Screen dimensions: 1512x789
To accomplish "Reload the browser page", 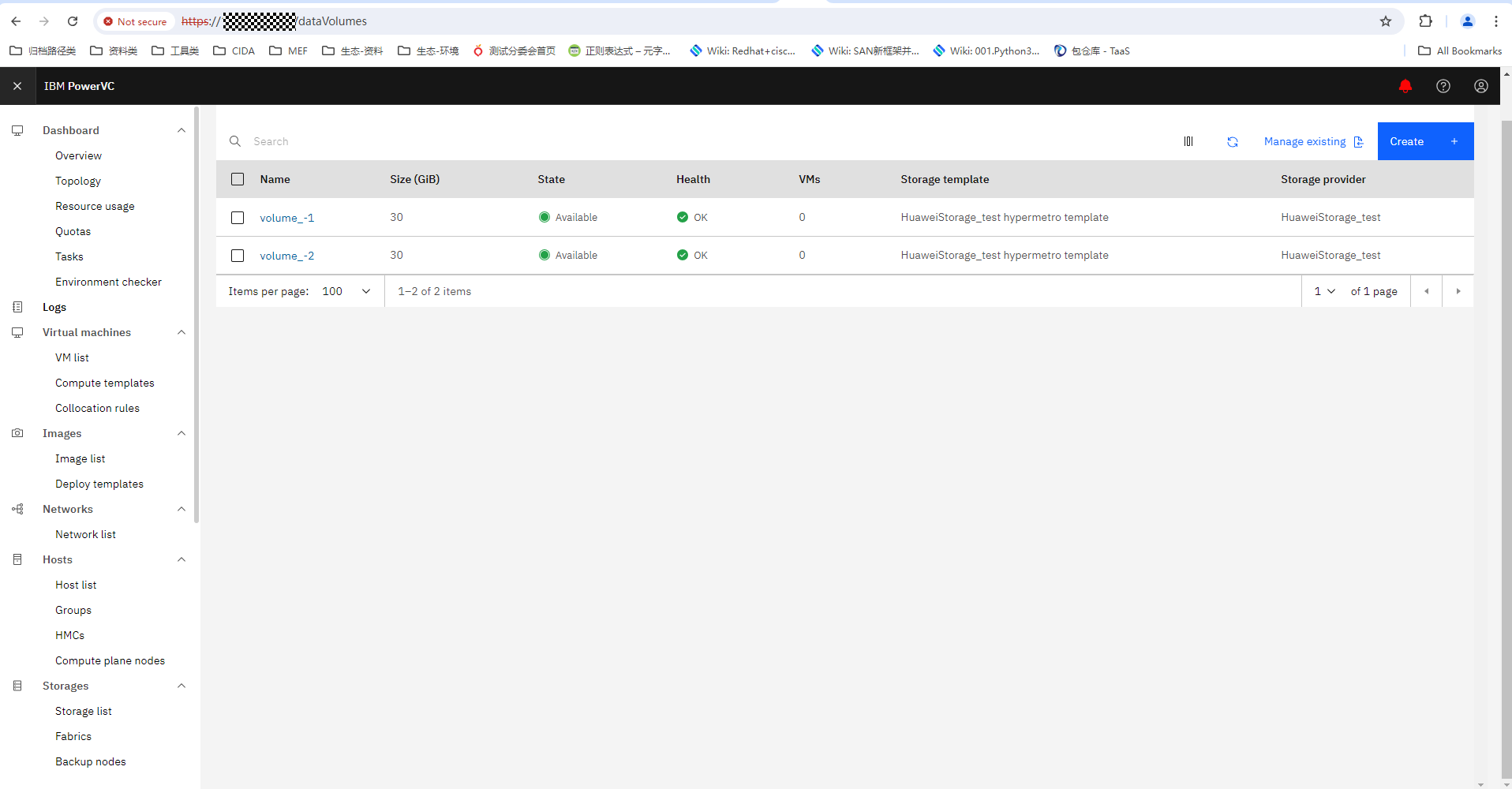I will 72,21.
